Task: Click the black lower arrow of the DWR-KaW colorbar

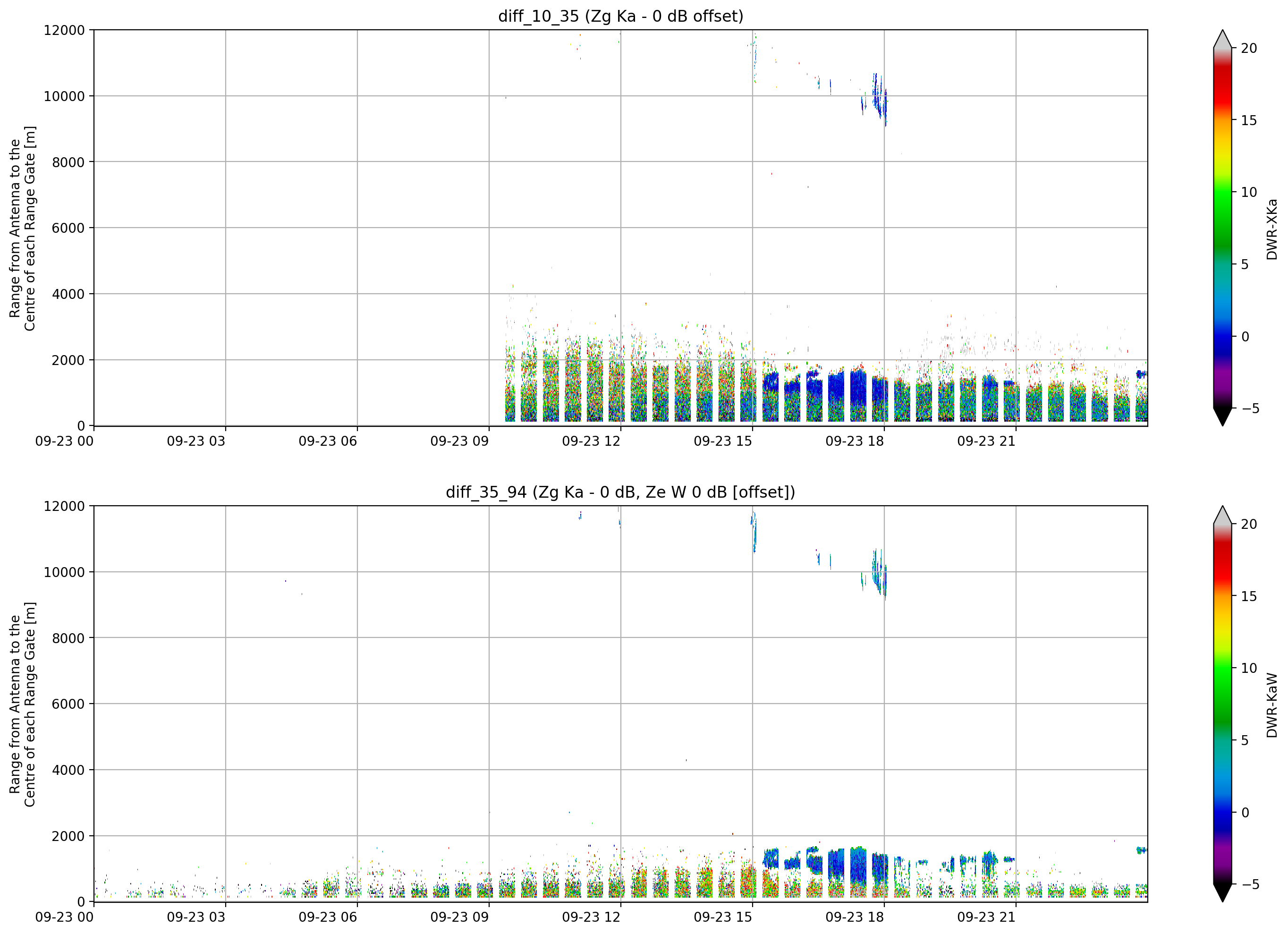Action: coord(1222,892)
